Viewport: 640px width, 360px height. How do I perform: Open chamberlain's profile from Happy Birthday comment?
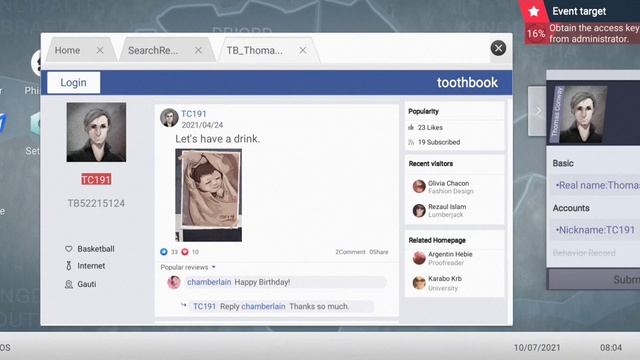pos(209,282)
